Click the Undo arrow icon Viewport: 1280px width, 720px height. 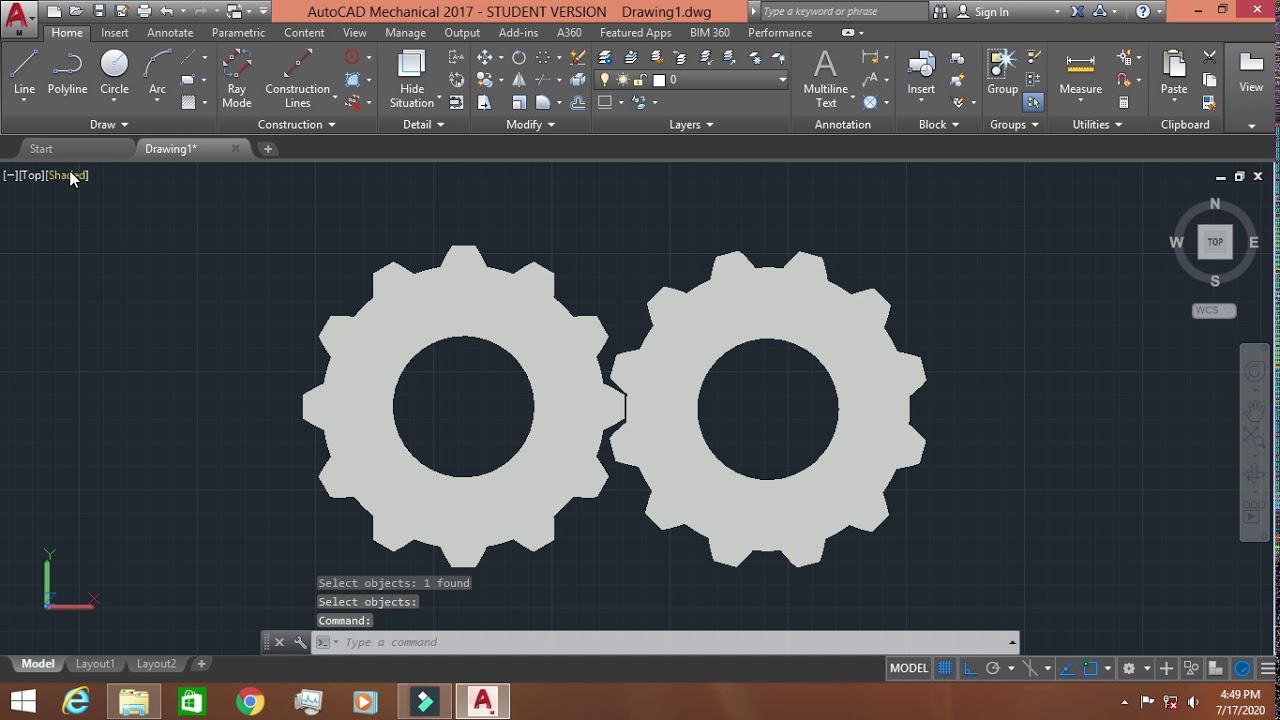click(166, 11)
